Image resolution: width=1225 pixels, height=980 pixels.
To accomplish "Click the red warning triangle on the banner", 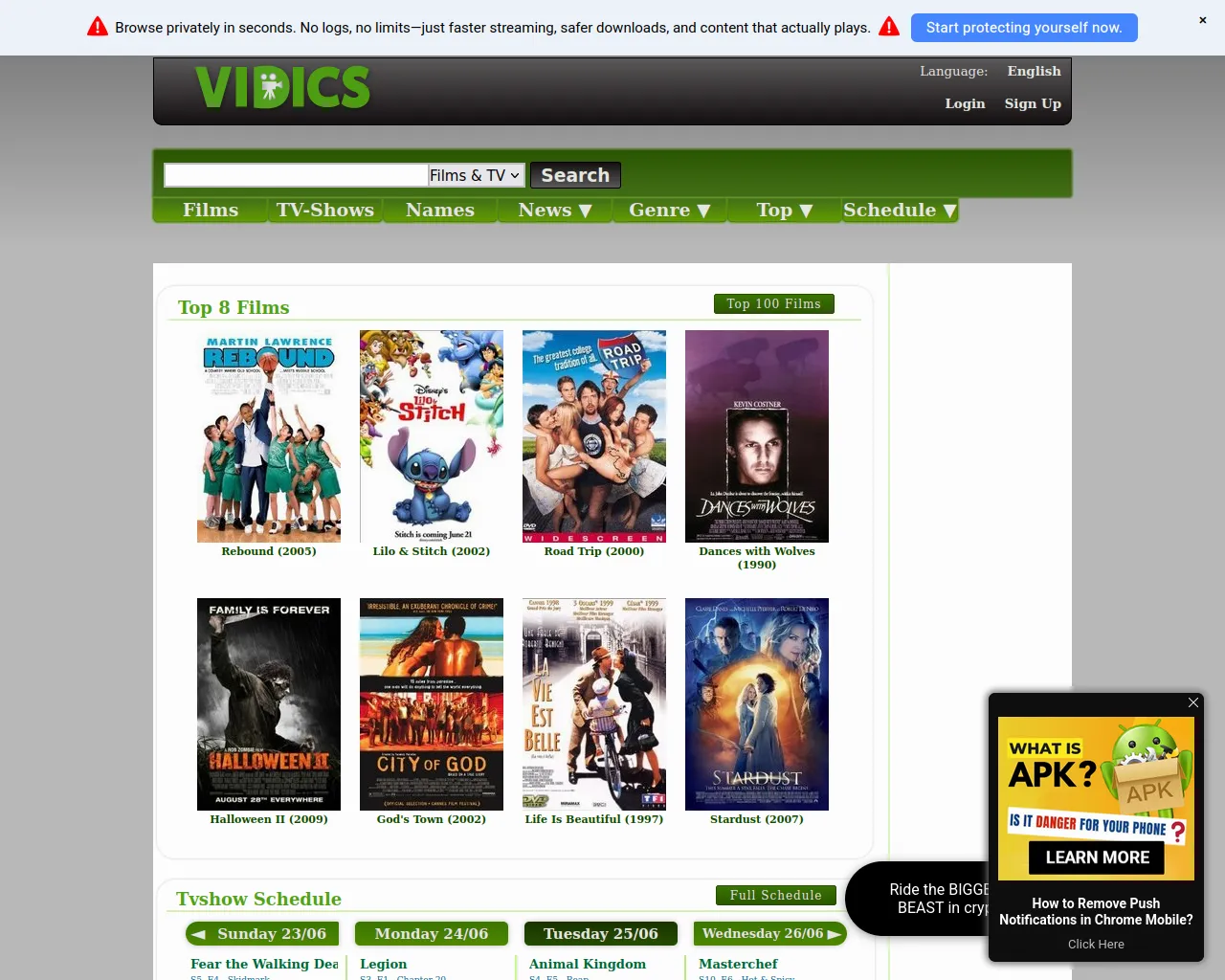I will pyautogui.click(x=97, y=26).
